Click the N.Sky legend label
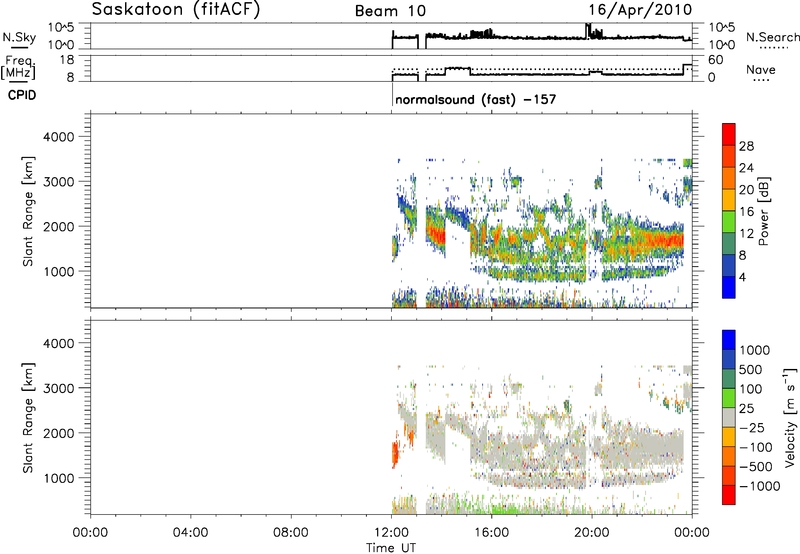The image size is (800, 554). tap(19, 37)
